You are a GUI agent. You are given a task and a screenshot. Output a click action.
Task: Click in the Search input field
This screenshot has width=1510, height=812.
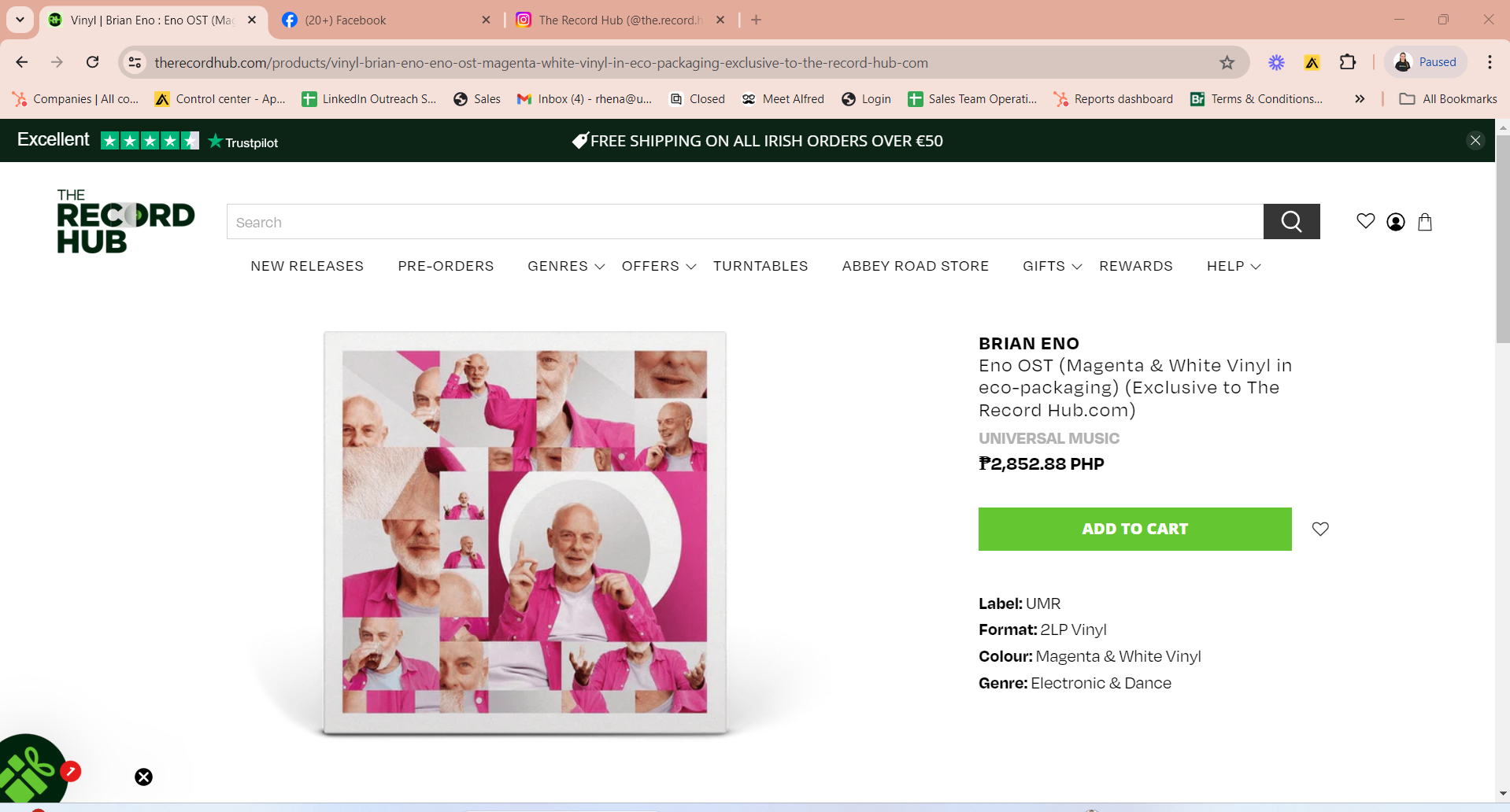coord(745,222)
